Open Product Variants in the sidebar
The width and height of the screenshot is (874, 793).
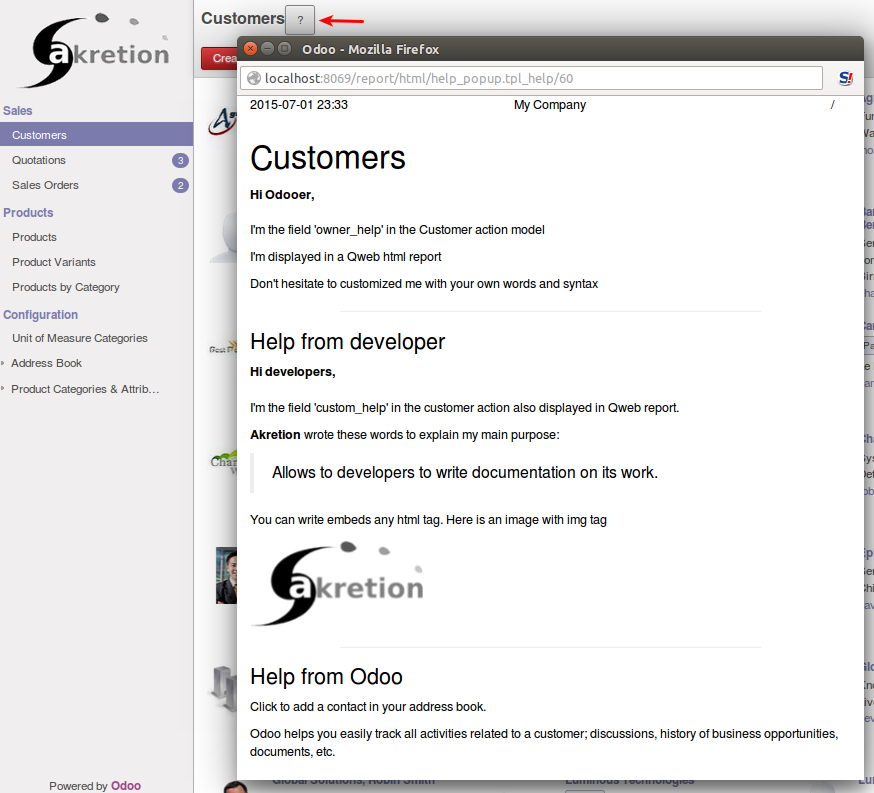[x=54, y=262]
